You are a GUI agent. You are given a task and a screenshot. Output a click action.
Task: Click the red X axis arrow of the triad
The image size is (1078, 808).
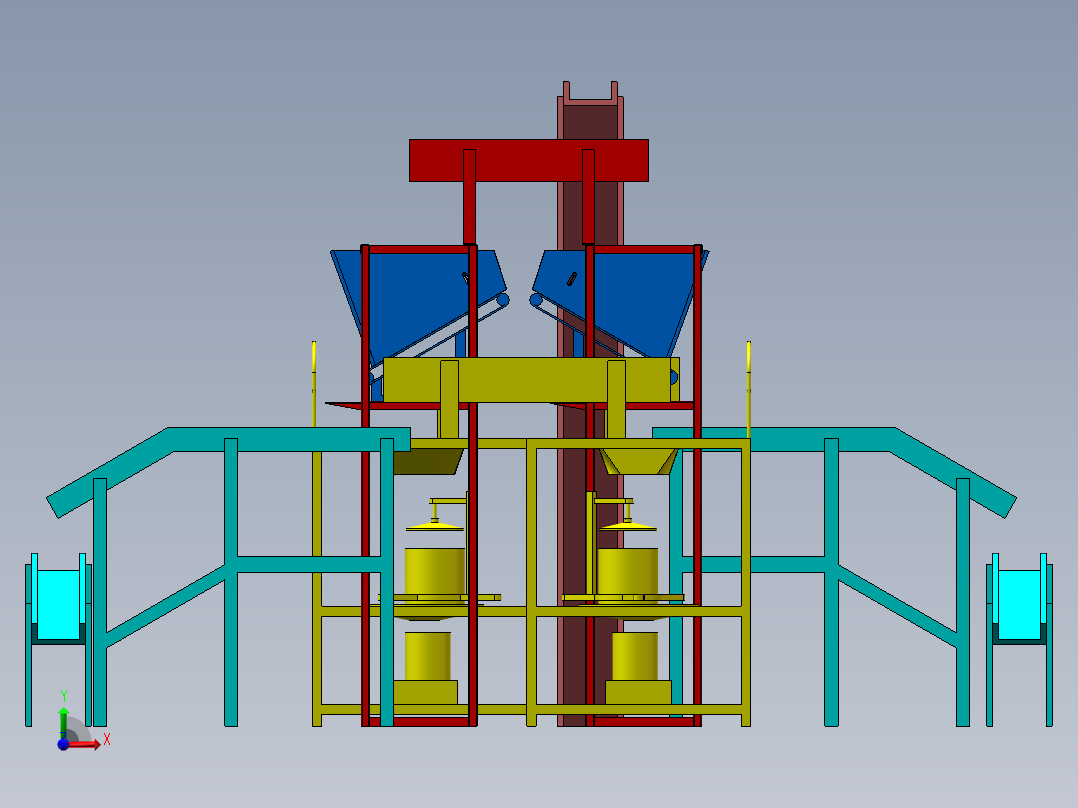(x=86, y=744)
